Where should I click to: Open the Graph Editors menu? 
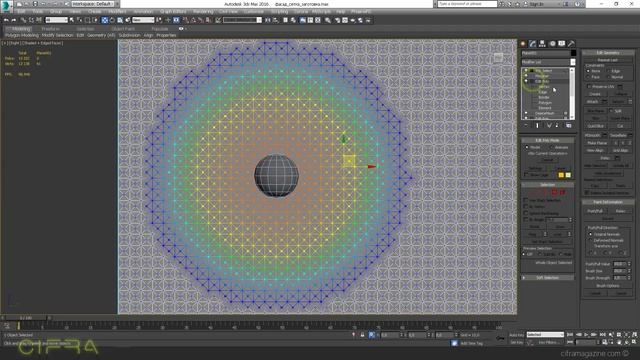click(x=173, y=12)
